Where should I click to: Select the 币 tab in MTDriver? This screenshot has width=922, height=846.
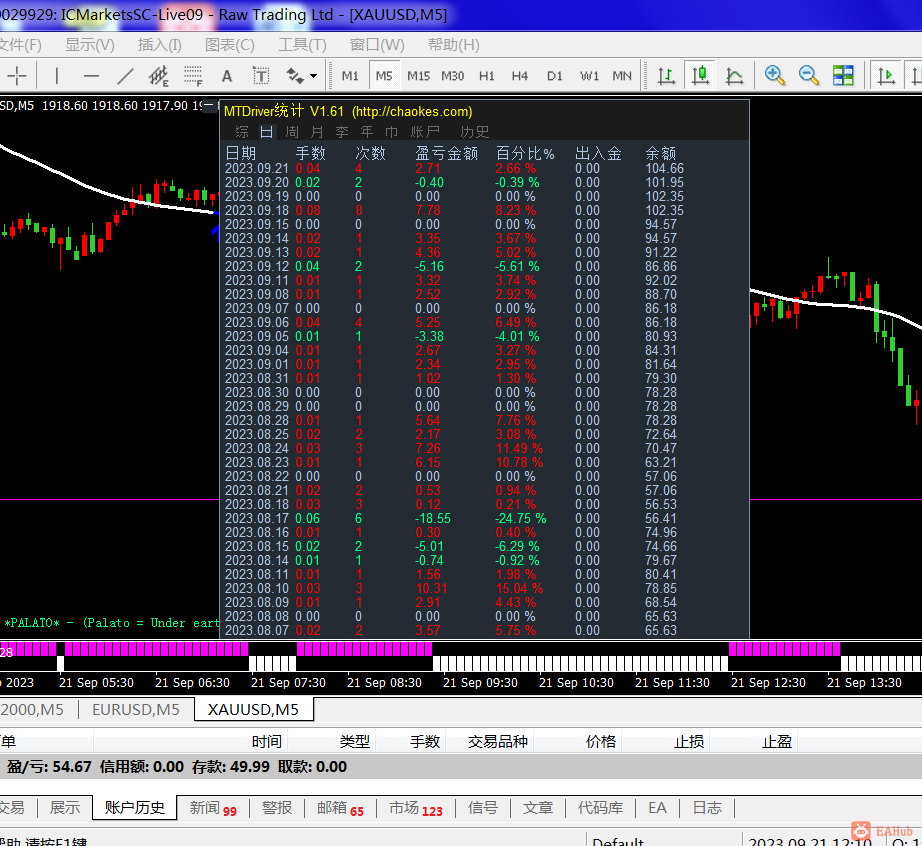coord(391,132)
